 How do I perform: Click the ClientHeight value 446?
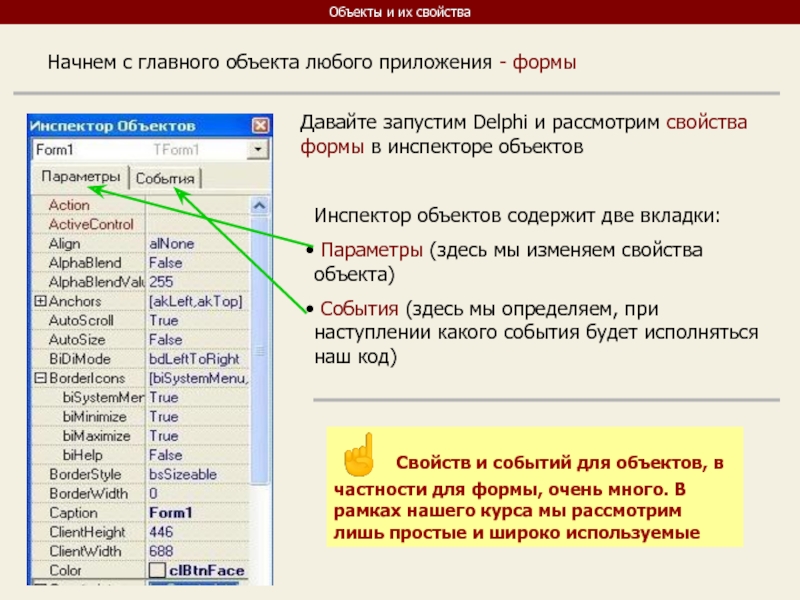click(161, 532)
